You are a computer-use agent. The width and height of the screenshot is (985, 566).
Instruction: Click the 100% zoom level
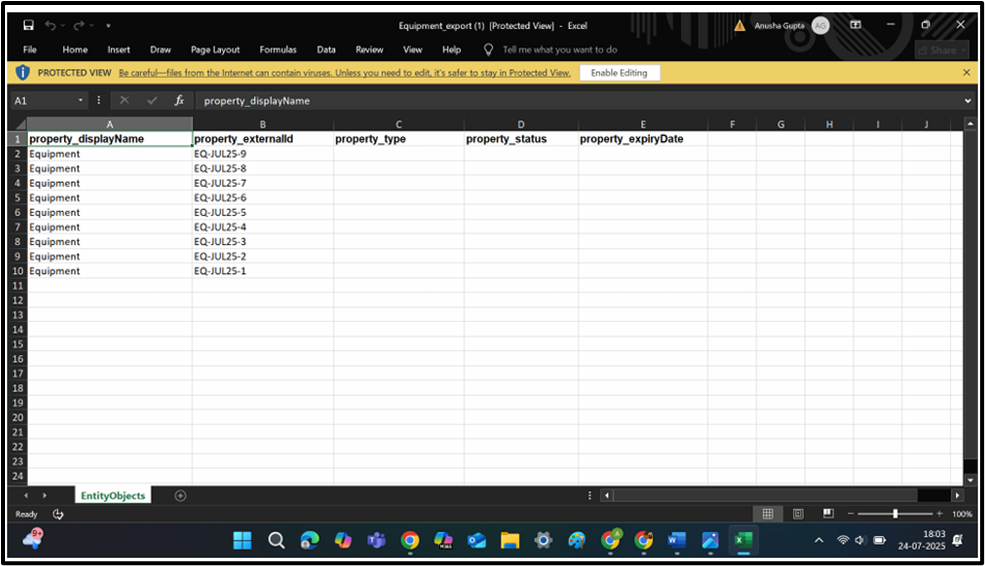coord(962,514)
